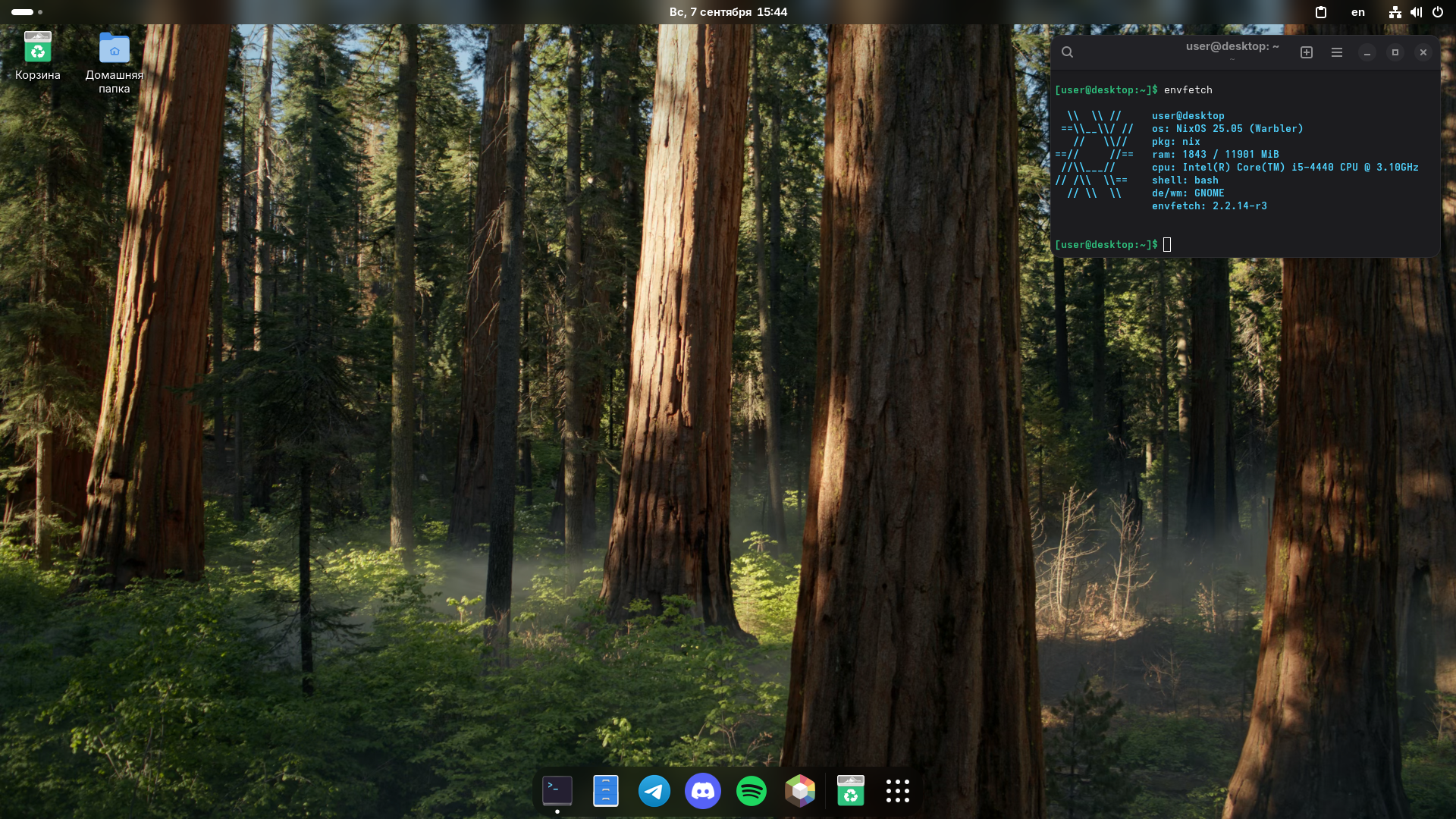The height and width of the screenshot is (819, 1456).
Task: Open trash from the dock
Action: tap(850, 791)
